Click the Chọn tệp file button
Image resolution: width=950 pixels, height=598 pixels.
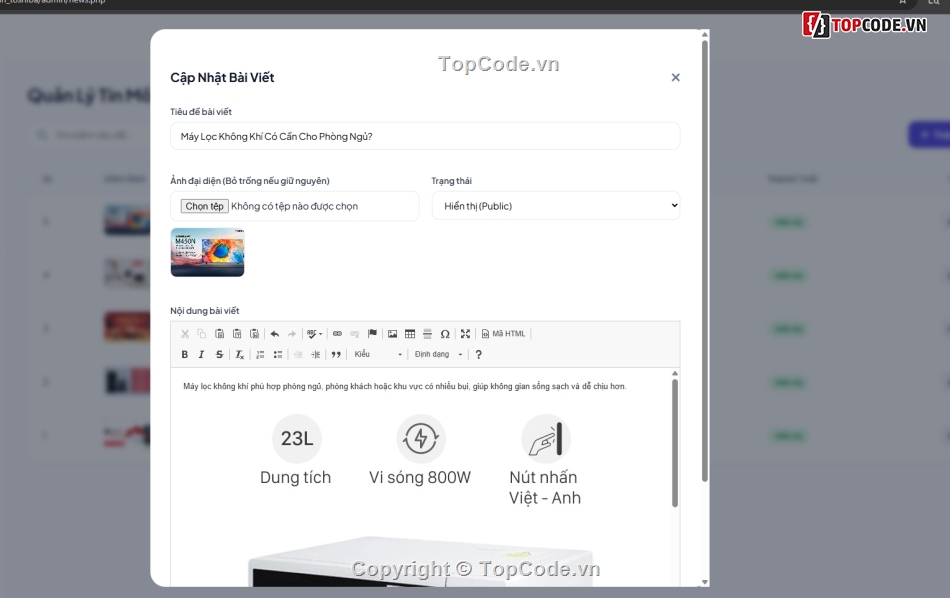[205, 206]
